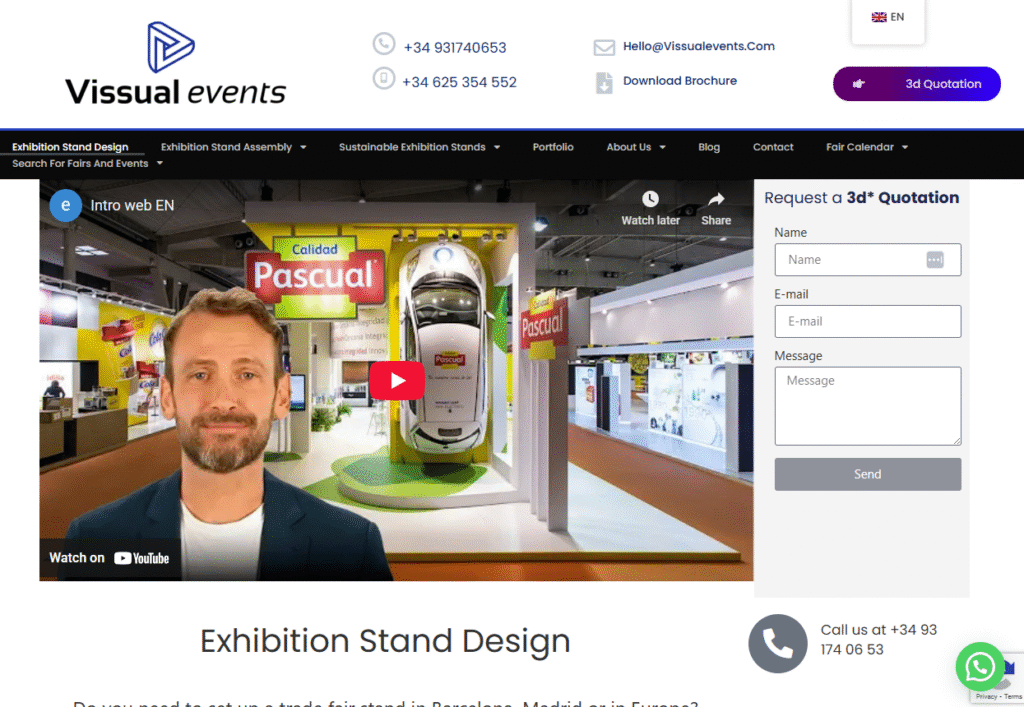
Task: Play the Intro web EN video
Action: (397, 380)
